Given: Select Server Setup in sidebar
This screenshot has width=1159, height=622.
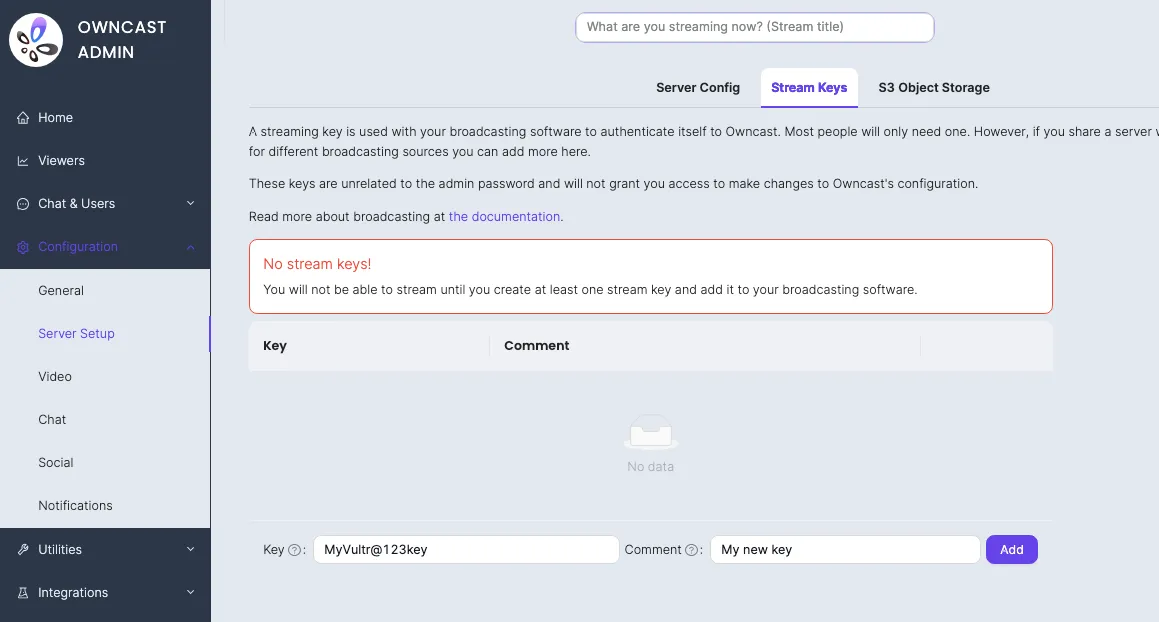Looking at the screenshot, I should [x=105, y=334].
